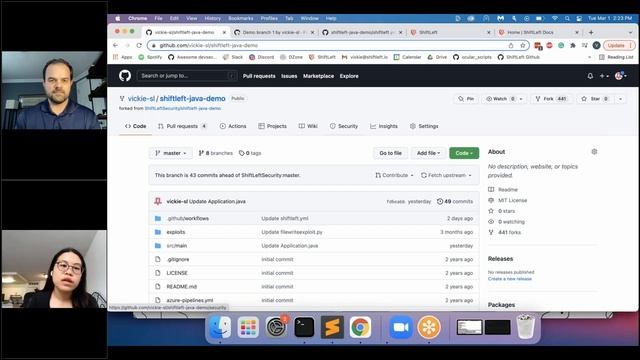The height and width of the screenshot is (360, 640).
Task: Open the LICENSE file
Action: (x=177, y=273)
